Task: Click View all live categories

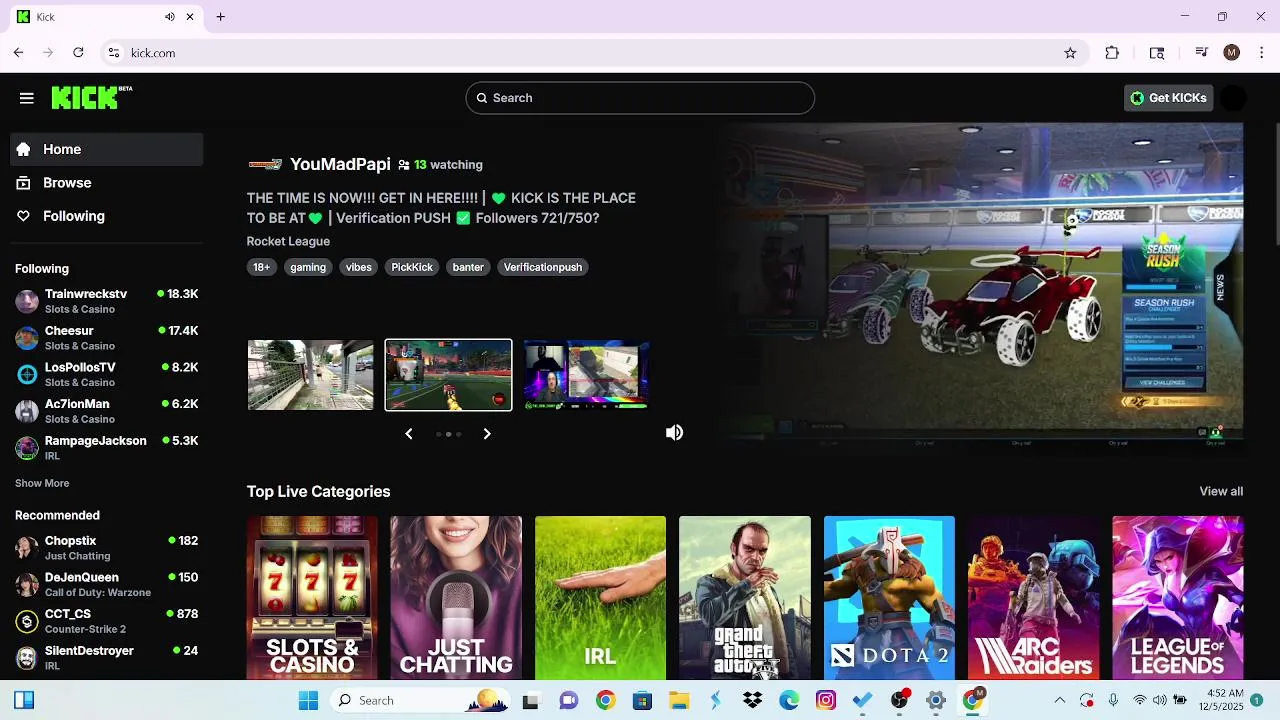Action: [1221, 491]
